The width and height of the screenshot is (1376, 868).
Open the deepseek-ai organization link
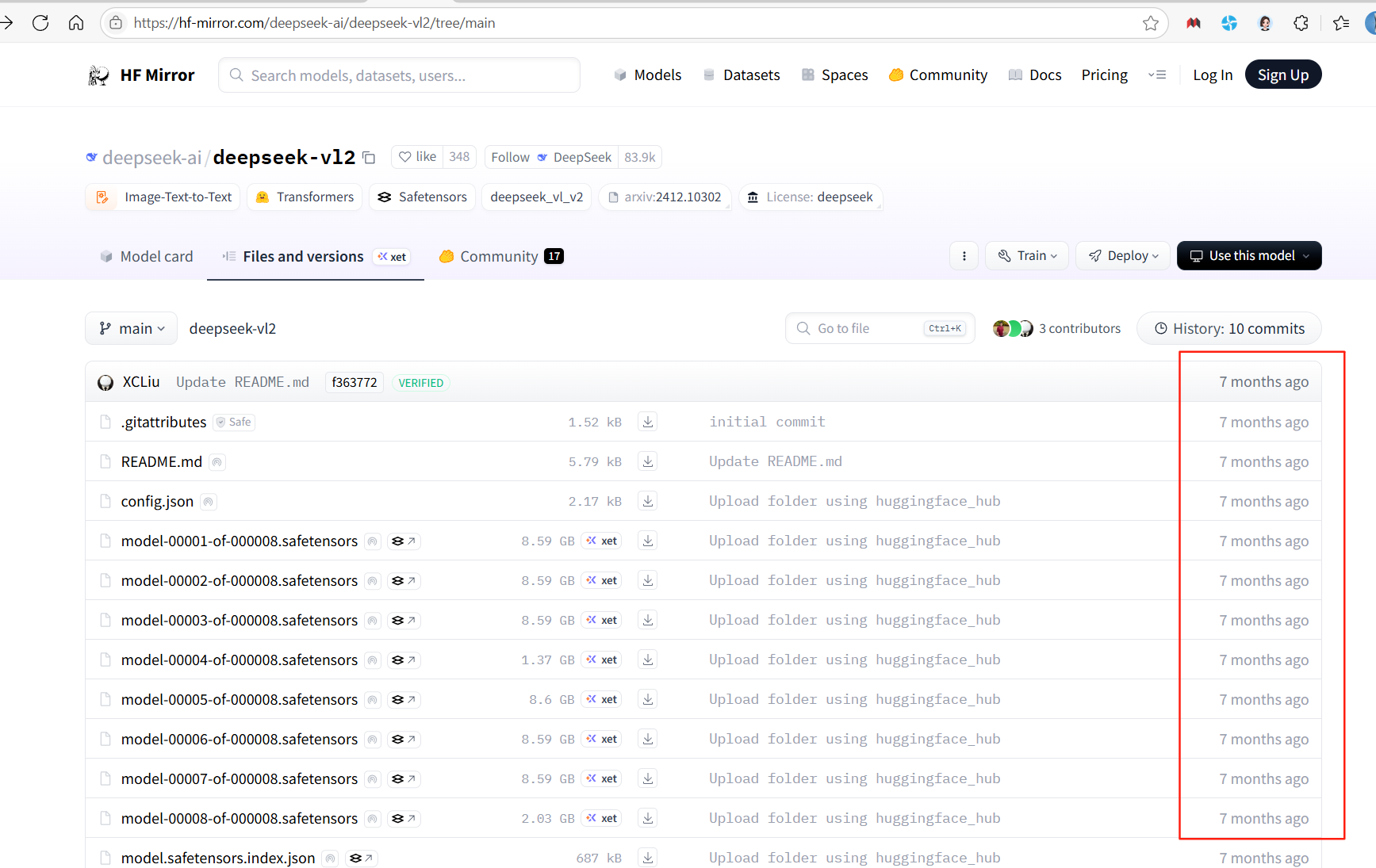151,158
